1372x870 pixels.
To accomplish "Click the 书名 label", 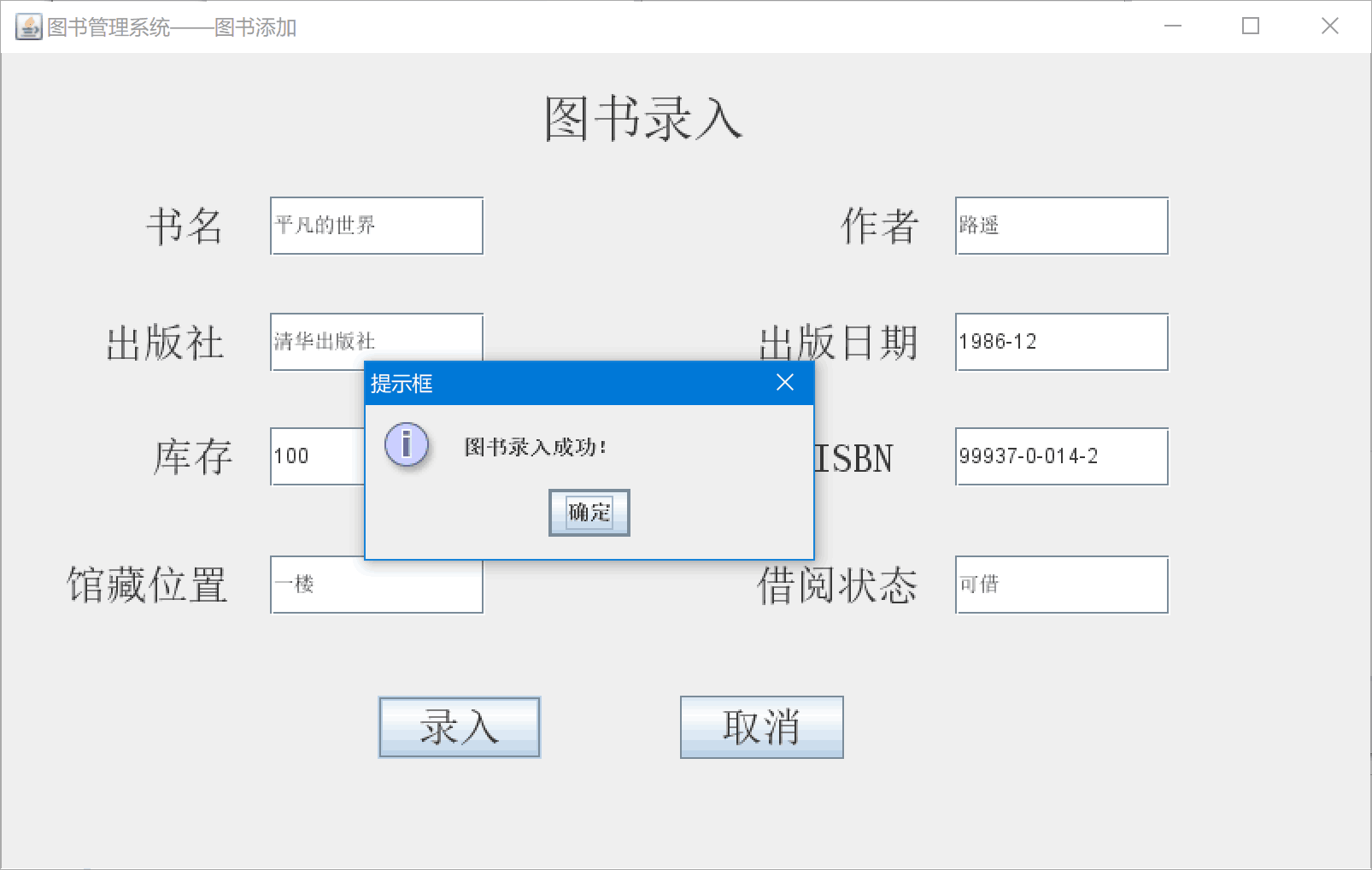I will pyautogui.click(x=185, y=226).
